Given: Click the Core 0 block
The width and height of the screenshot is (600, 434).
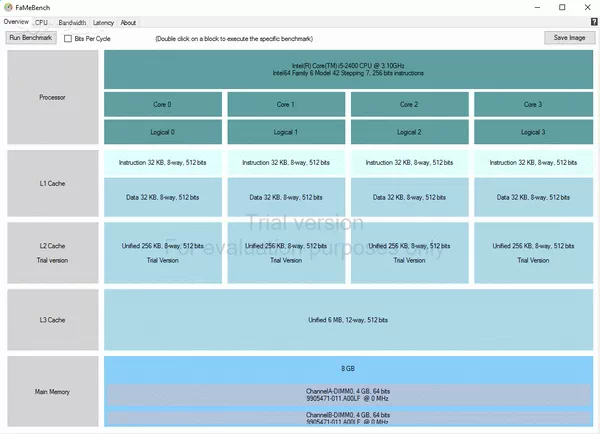Looking at the screenshot, I should [x=164, y=104].
